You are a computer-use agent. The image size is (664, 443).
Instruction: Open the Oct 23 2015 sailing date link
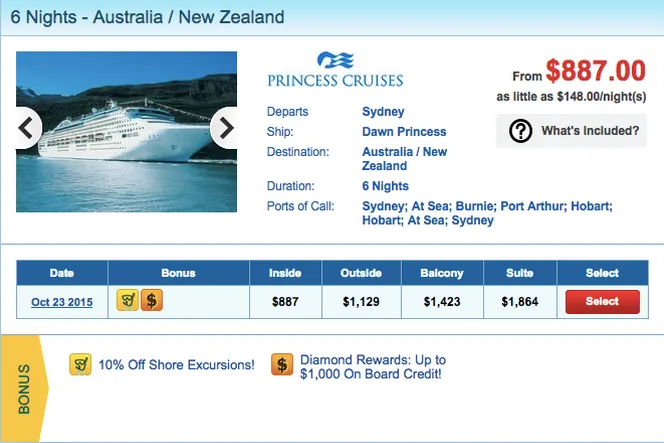point(62,302)
